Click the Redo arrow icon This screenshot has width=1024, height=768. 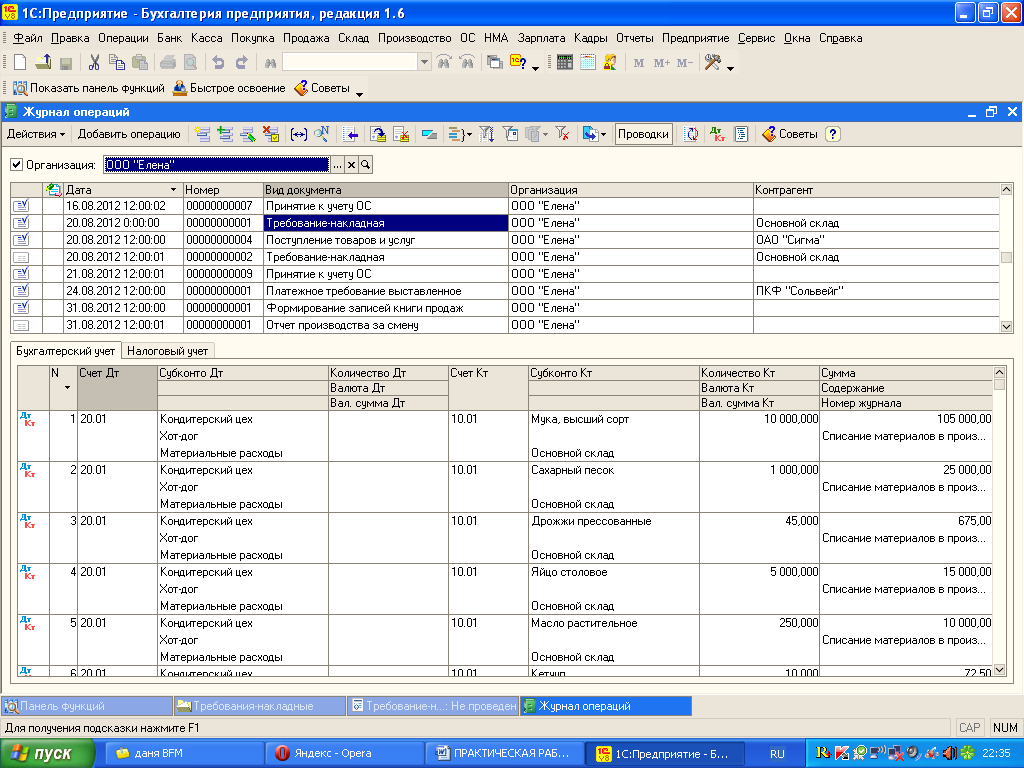pos(242,63)
